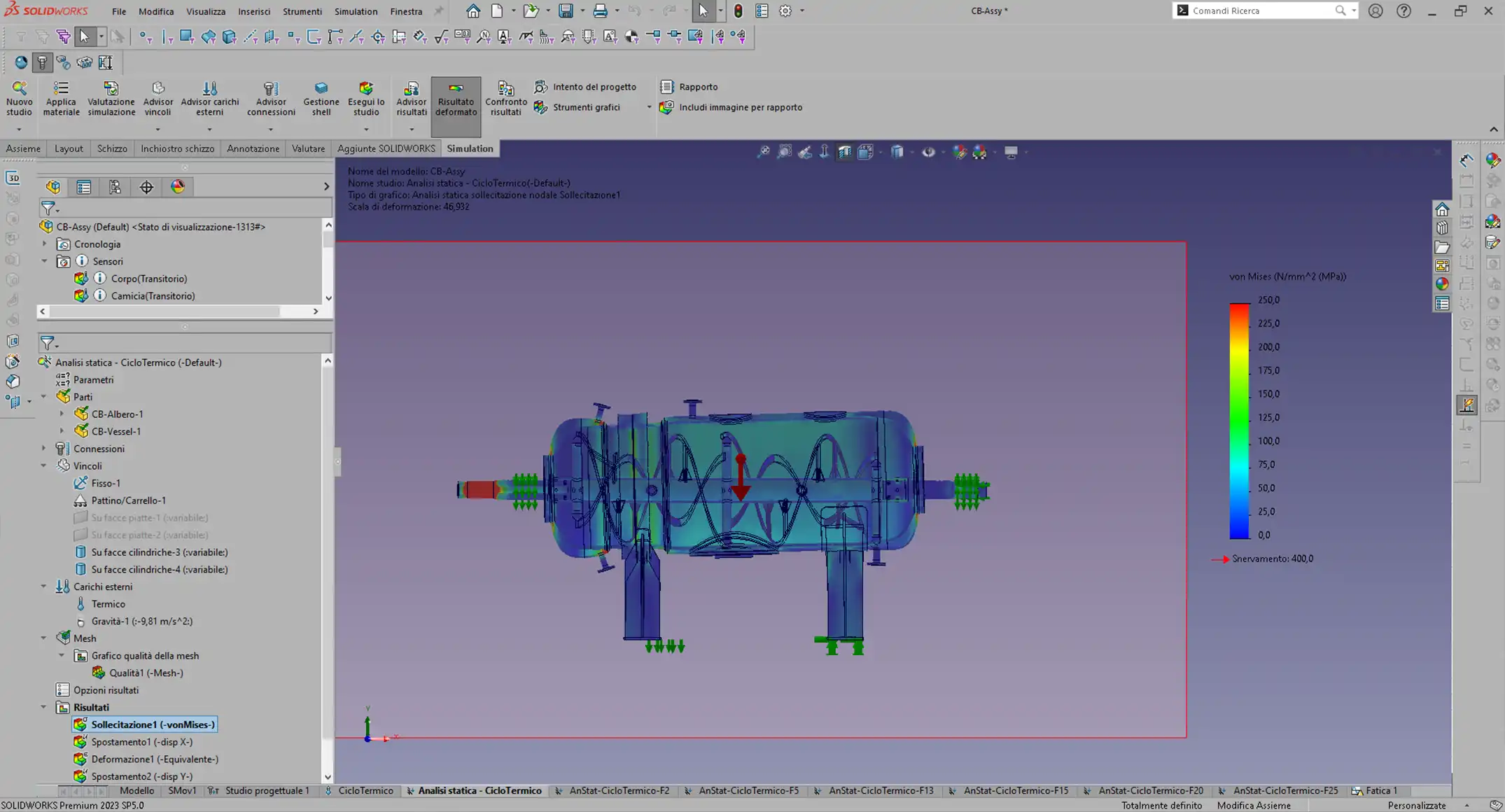The height and width of the screenshot is (812, 1505).
Task: Open Advisor vincoli tool
Action: point(157,97)
